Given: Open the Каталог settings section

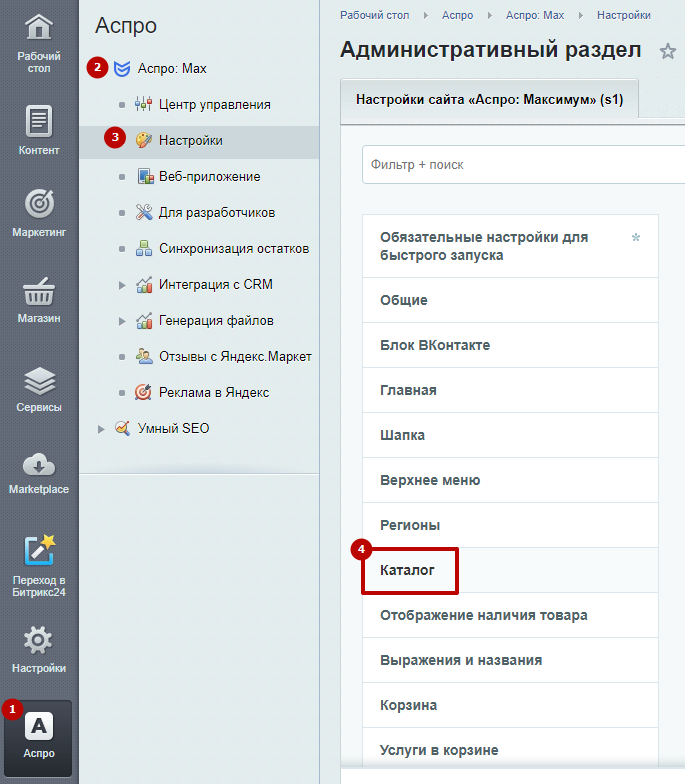Looking at the screenshot, I should click(x=510, y=570).
